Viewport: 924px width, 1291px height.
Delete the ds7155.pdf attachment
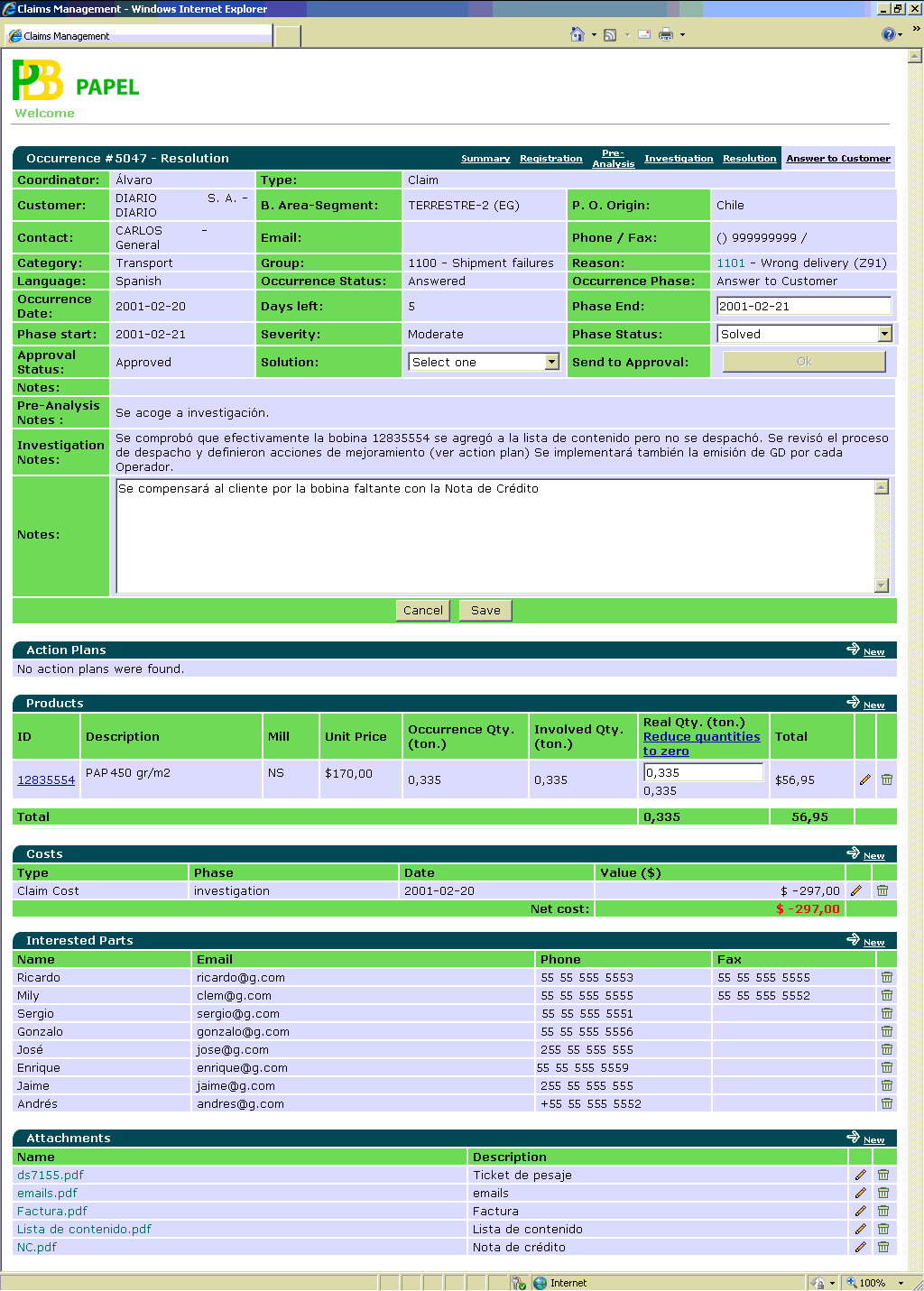click(883, 1175)
